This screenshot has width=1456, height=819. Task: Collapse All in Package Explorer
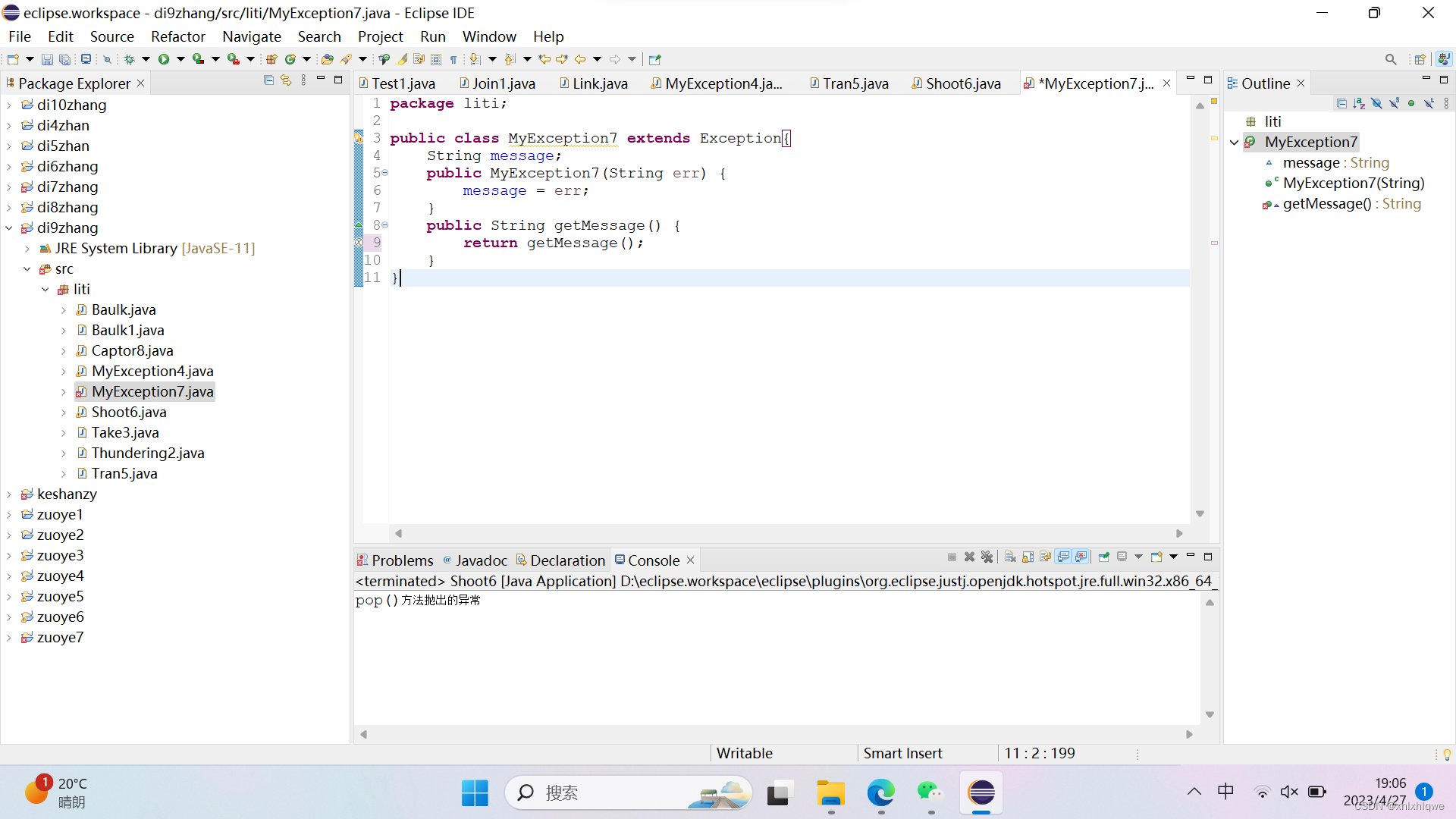point(268,80)
